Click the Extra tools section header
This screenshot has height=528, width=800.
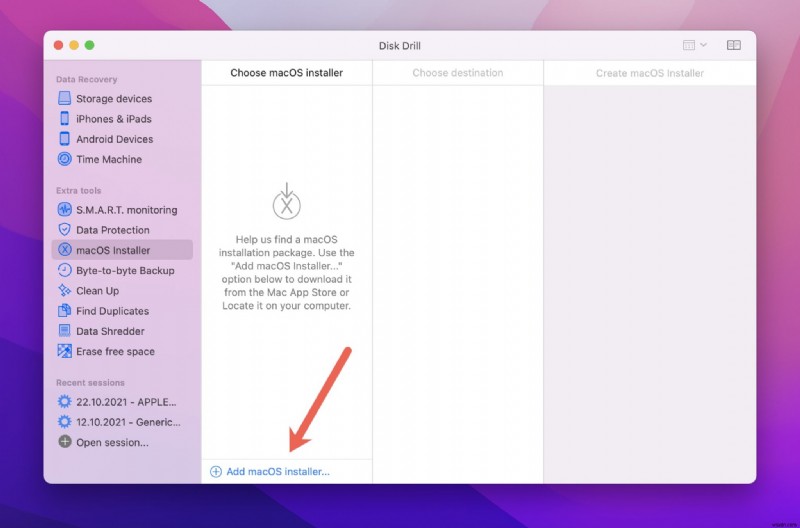pos(79,190)
